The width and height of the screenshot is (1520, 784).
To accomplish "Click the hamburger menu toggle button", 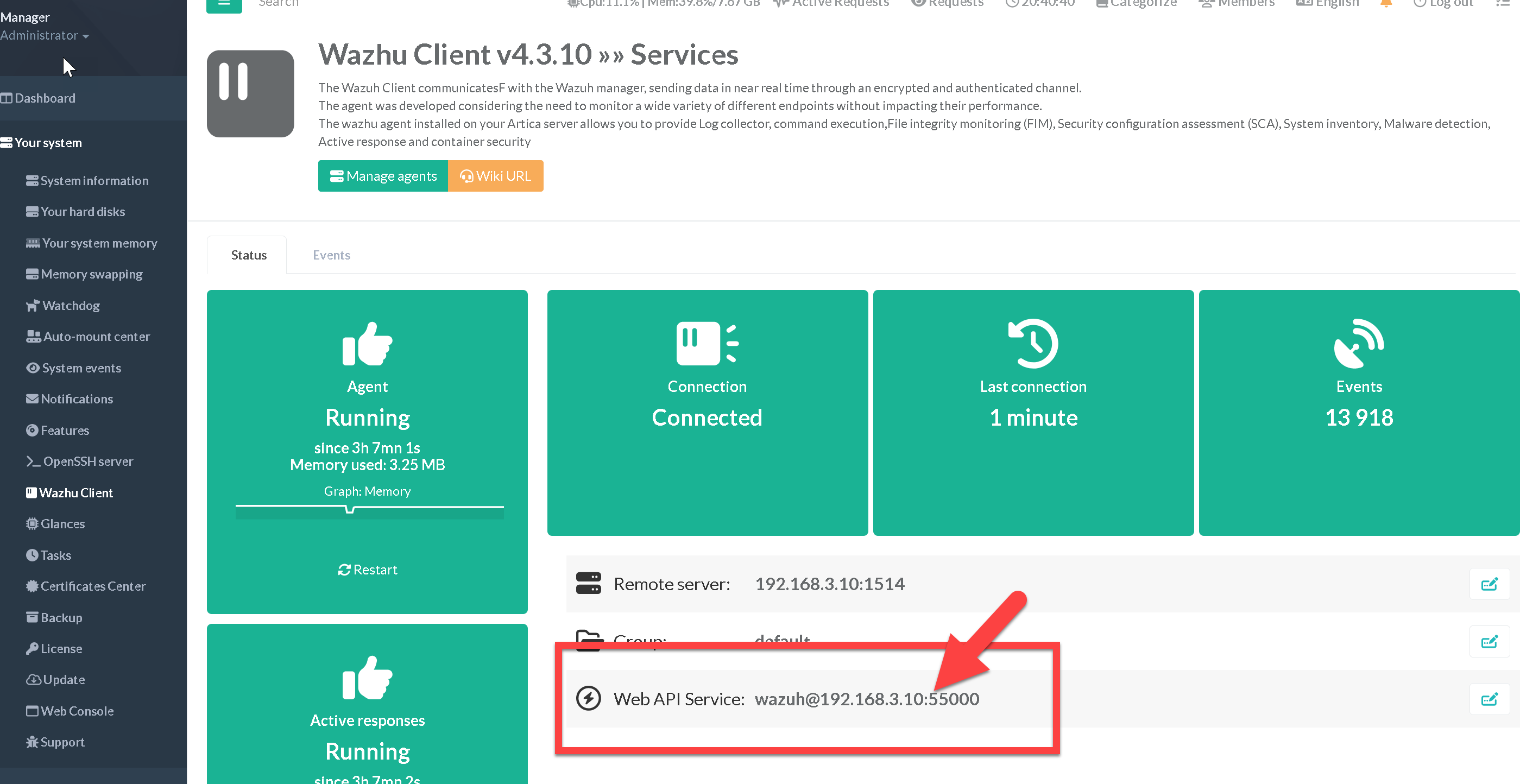I will (x=224, y=5).
